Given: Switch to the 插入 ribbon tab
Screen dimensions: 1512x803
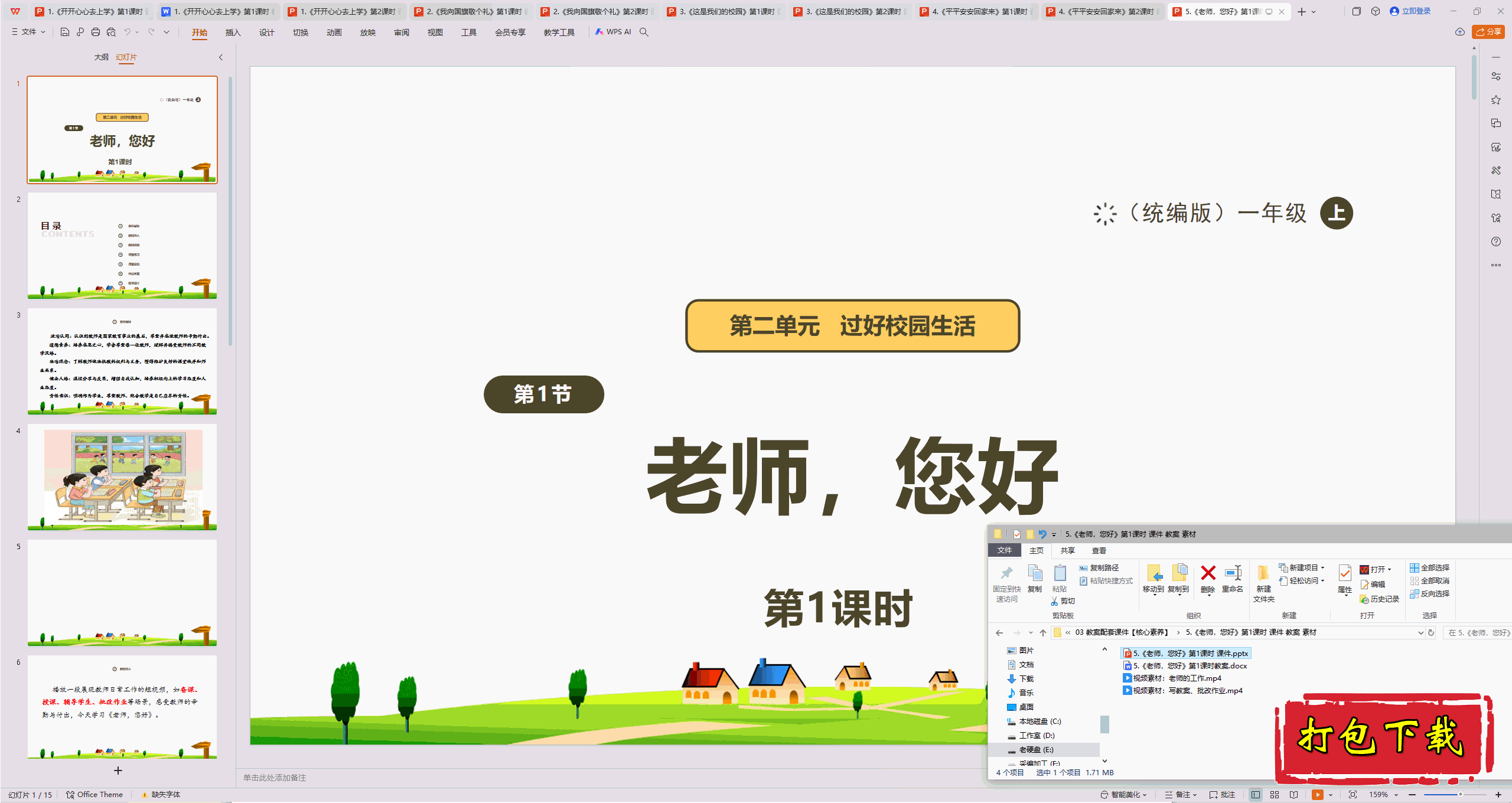Looking at the screenshot, I should point(233,32).
